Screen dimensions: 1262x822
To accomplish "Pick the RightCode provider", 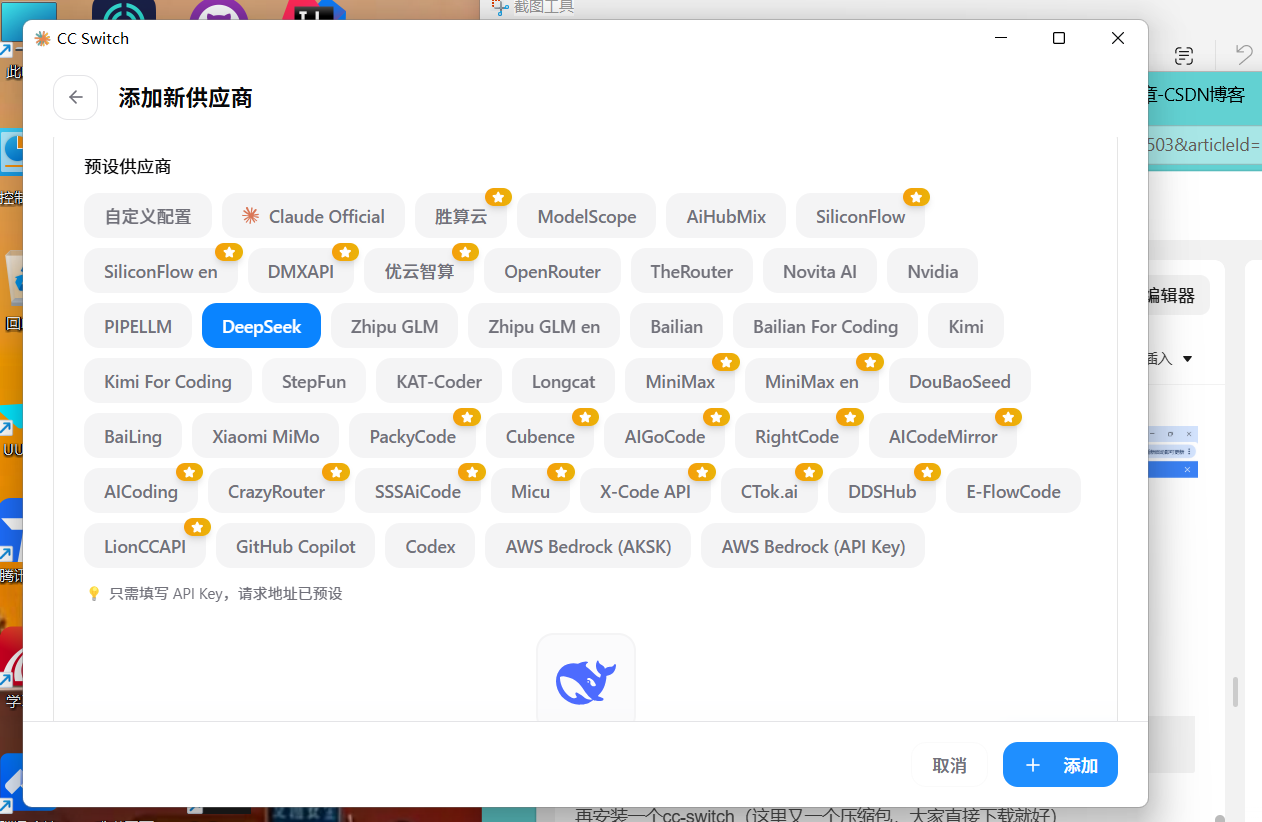I will coord(797,436).
